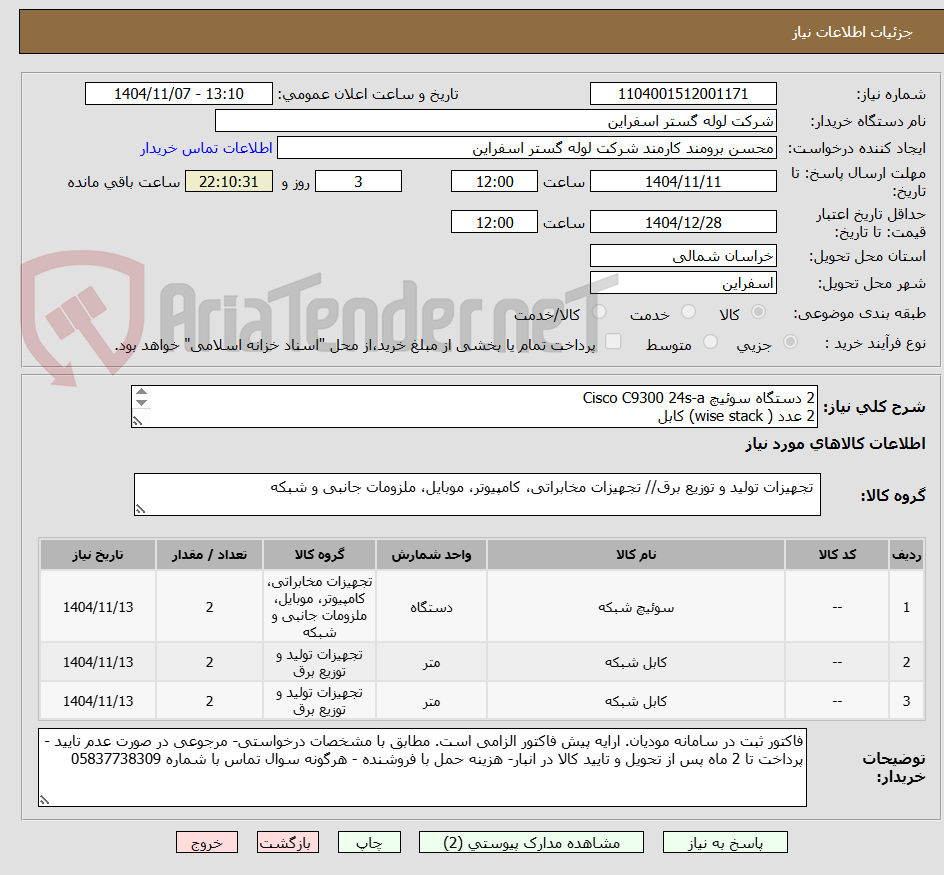
Task: Click the چاپ print button
Action: coord(369,842)
